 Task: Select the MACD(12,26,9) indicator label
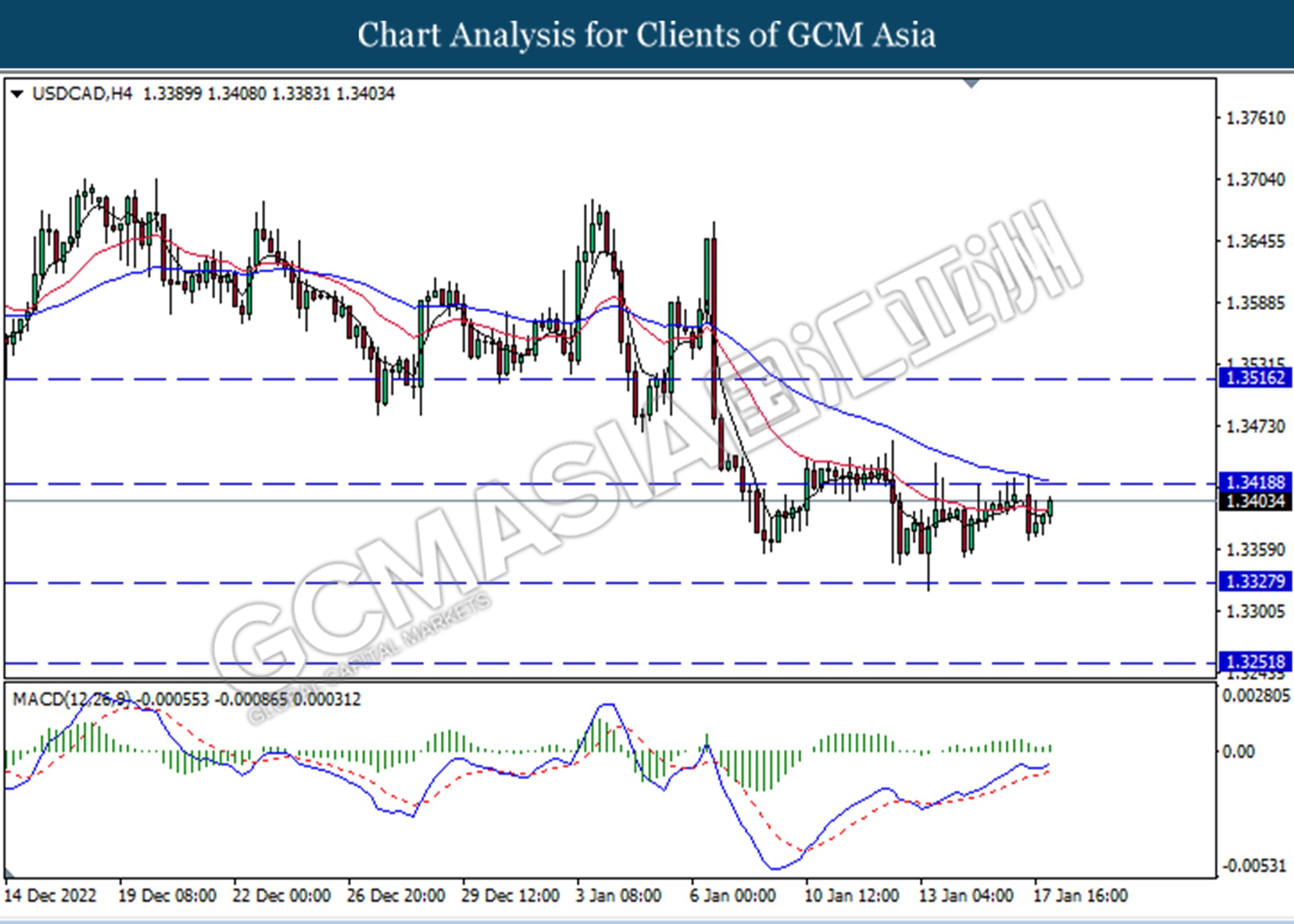click(72, 699)
